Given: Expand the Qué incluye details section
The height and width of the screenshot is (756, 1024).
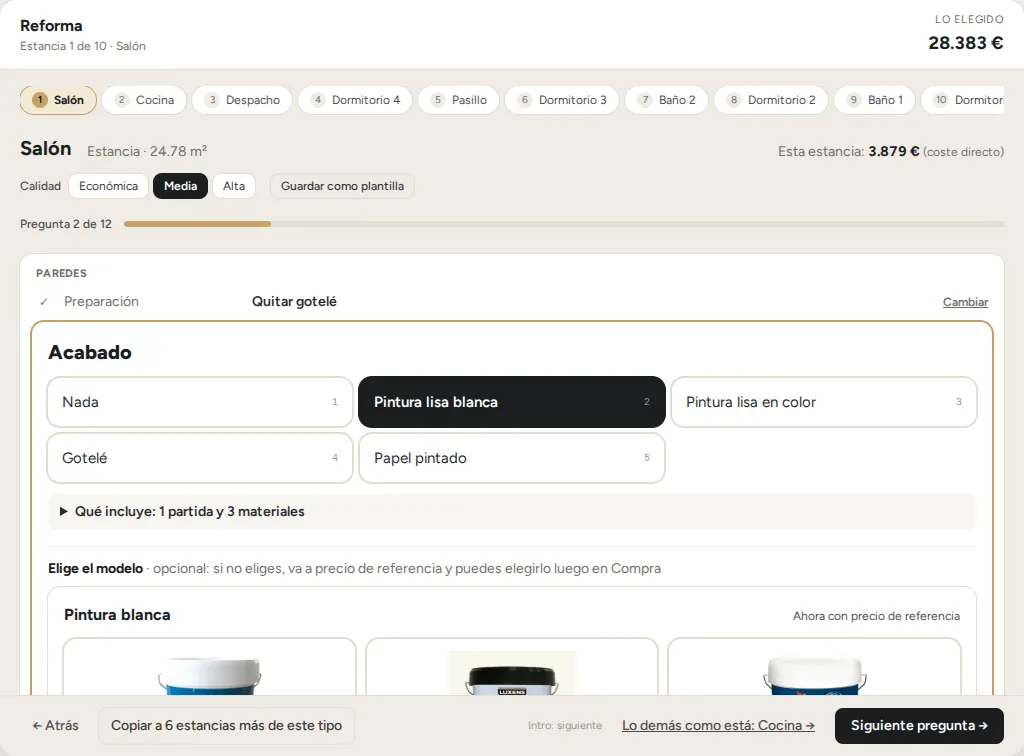Looking at the screenshot, I should (512, 512).
